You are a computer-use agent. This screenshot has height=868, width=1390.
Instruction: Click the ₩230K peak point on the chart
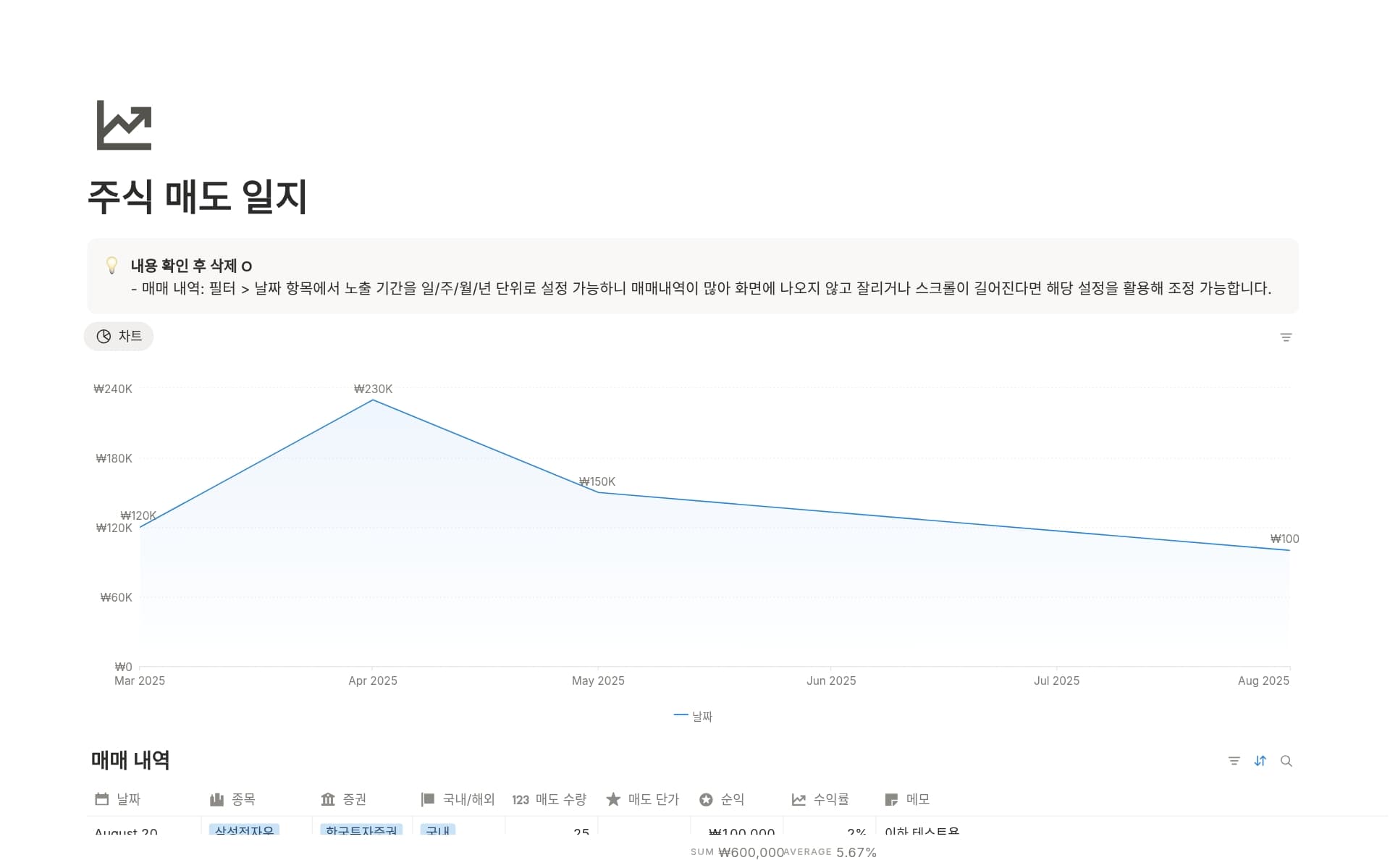click(374, 399)
